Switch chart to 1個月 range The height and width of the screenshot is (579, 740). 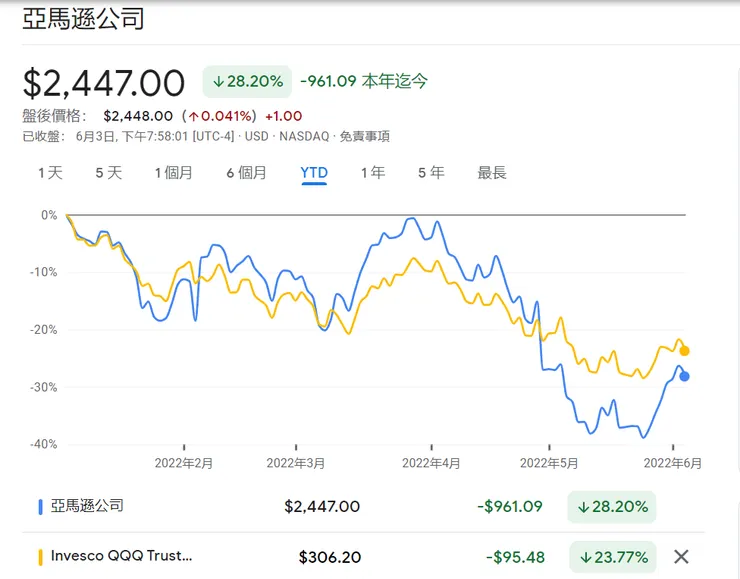[174, 173]
